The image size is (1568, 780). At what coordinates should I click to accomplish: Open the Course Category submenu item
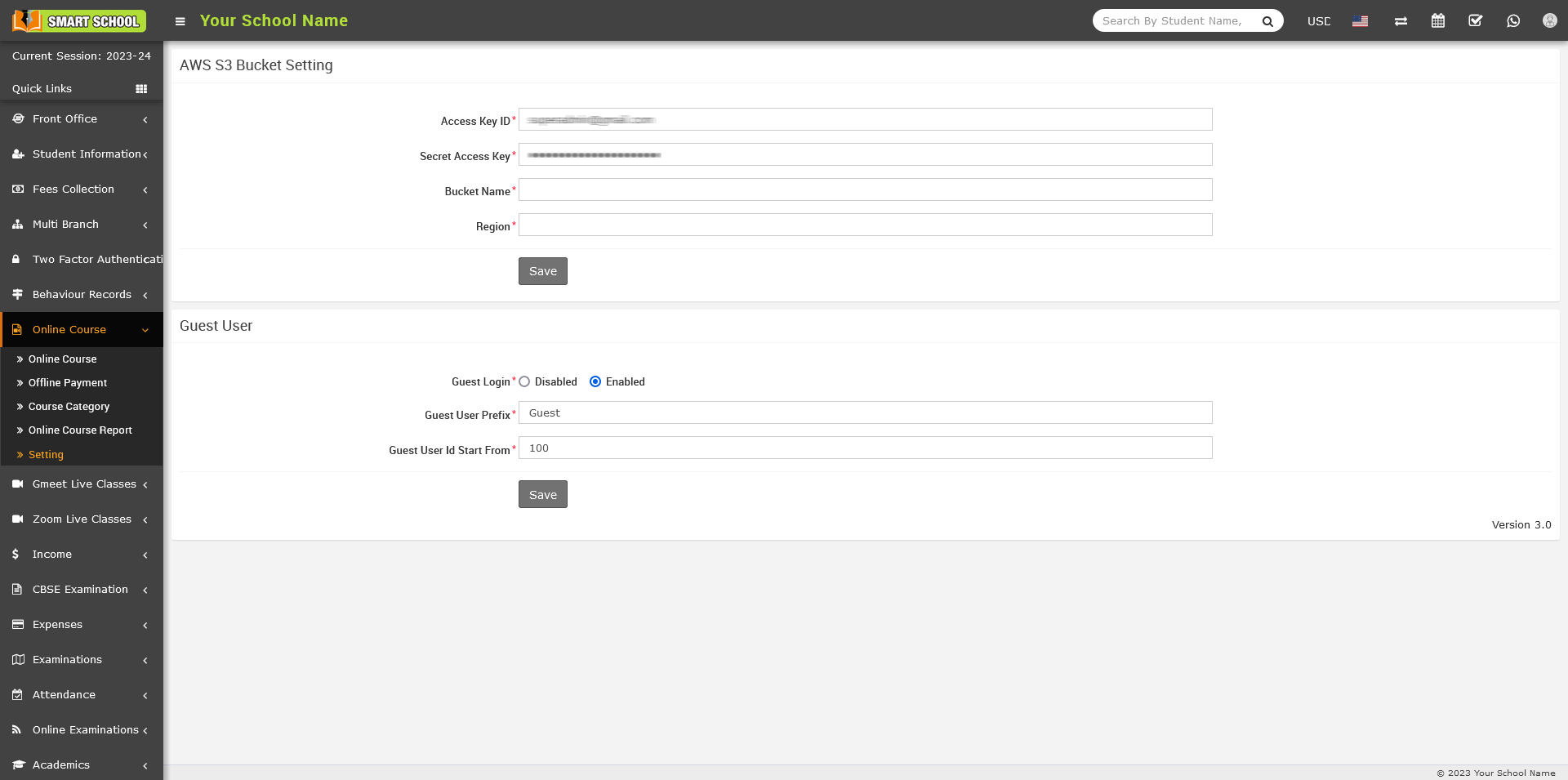tap(69, 407)
